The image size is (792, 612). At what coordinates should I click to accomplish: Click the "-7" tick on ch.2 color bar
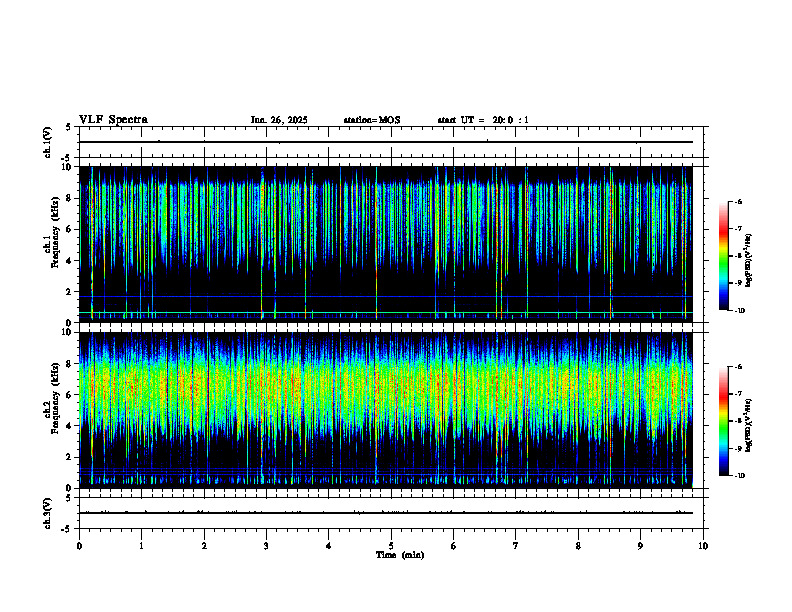click(739, 394)
